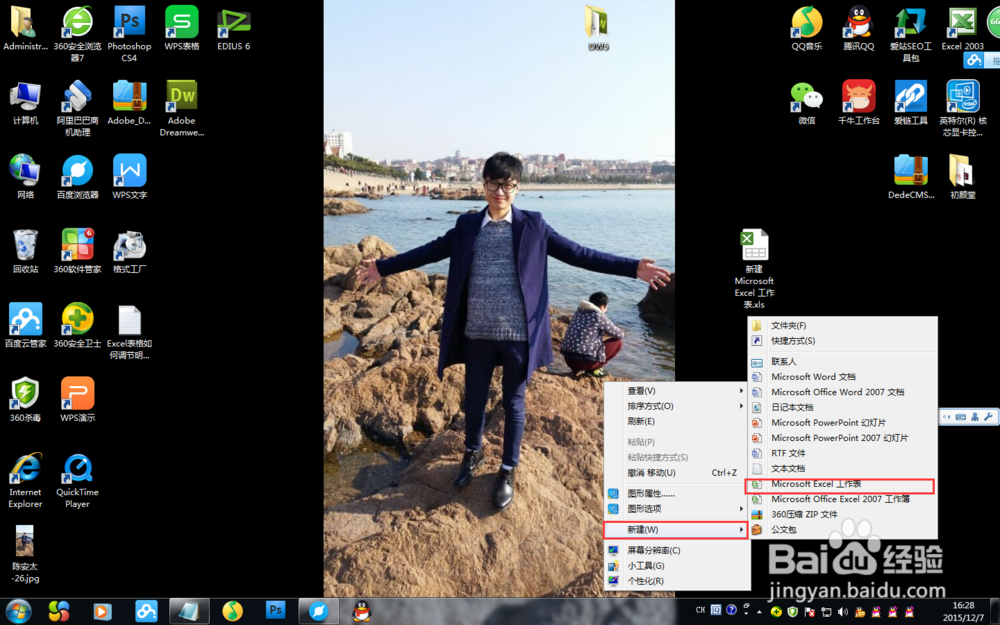The height and width of the screenshot is (625, 1000).
Task: Select the 陈安太-26.jpg image thumbnail
Action: [25, 554]
